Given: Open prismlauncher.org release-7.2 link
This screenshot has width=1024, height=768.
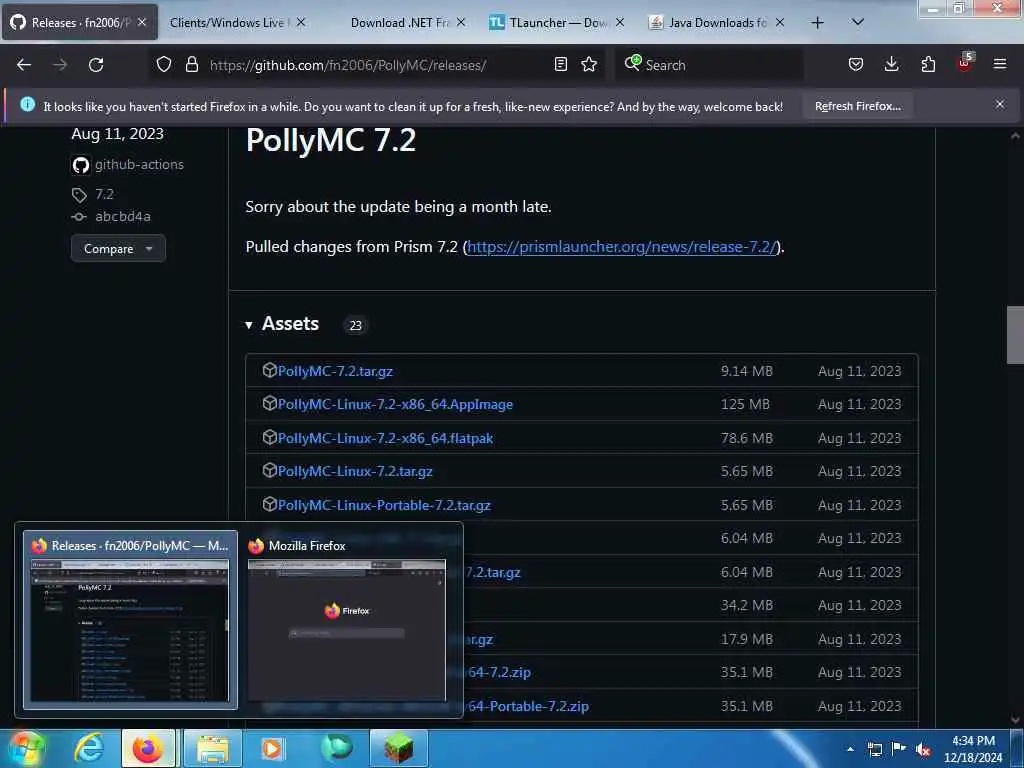Looking at the screenshot, I should 622,247.
